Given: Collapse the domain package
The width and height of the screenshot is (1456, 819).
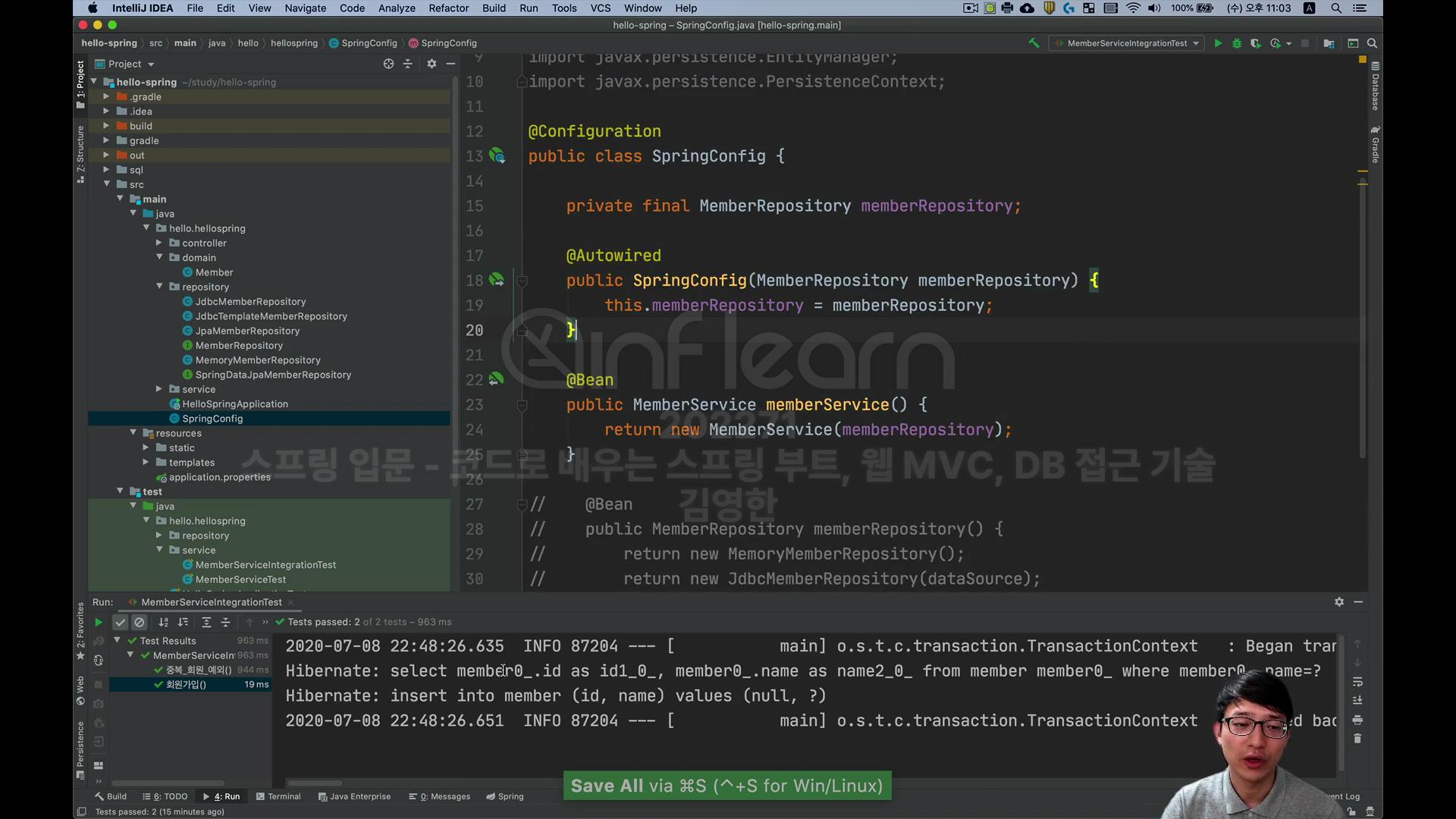Looking at the screenshot, I should click(x=159, y=257).
